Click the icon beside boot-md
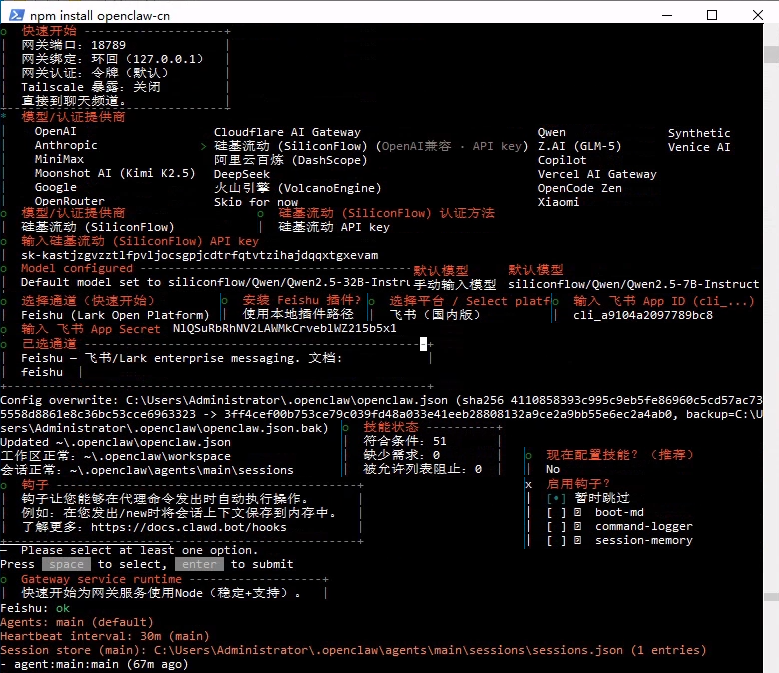The image size is (779, 673). (577, 512)
